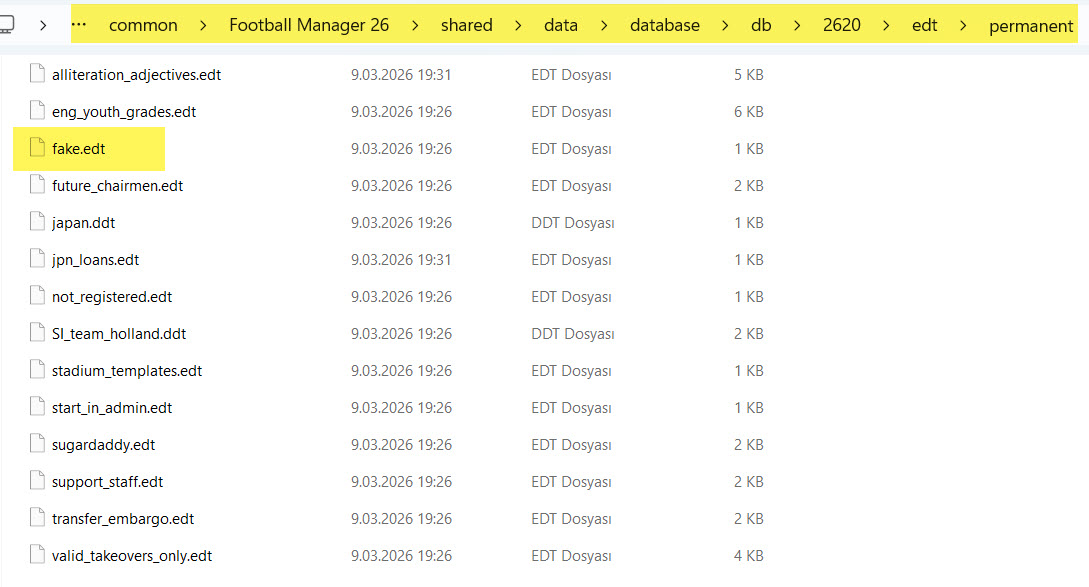The height and width of the screenshot is (587, 1089).
Task: Open the chevron dropdown after database
Action: coord(726,25)
